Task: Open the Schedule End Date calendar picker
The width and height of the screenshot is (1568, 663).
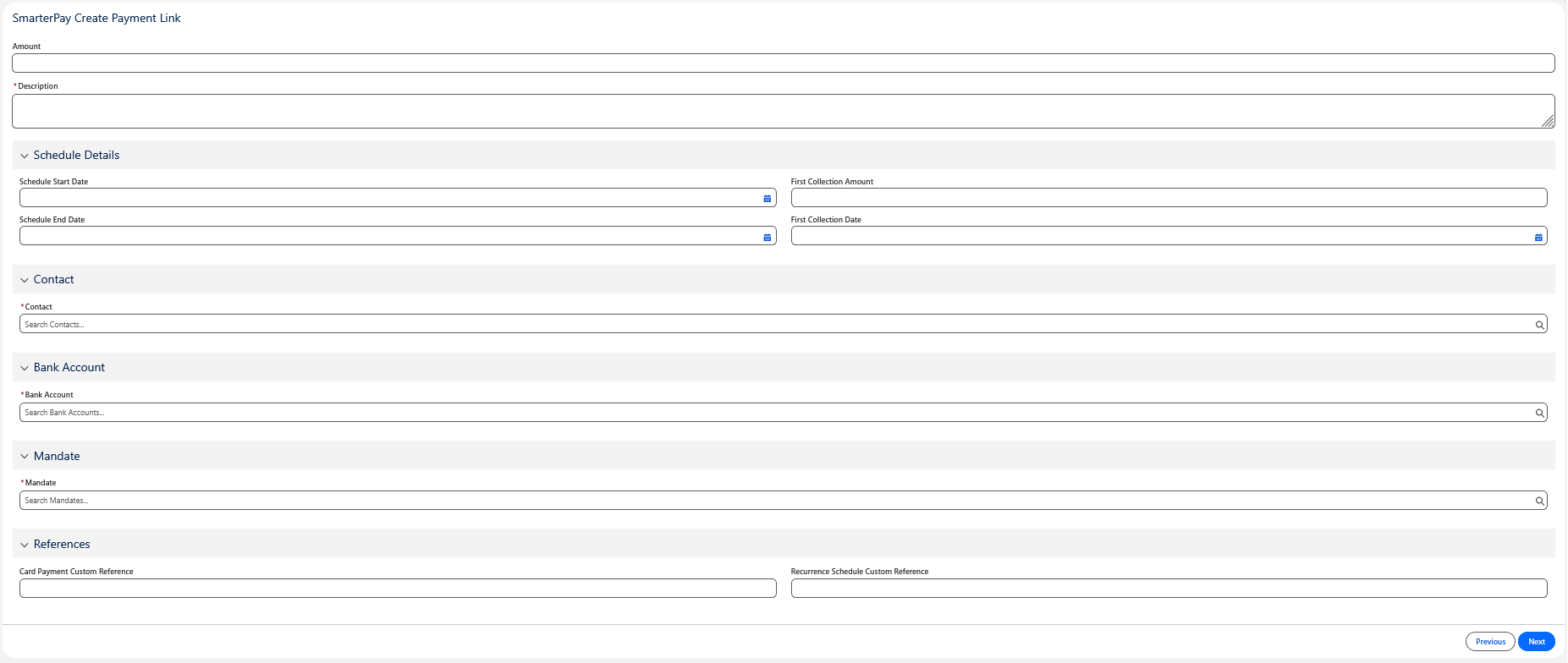Action: (767, 237)
